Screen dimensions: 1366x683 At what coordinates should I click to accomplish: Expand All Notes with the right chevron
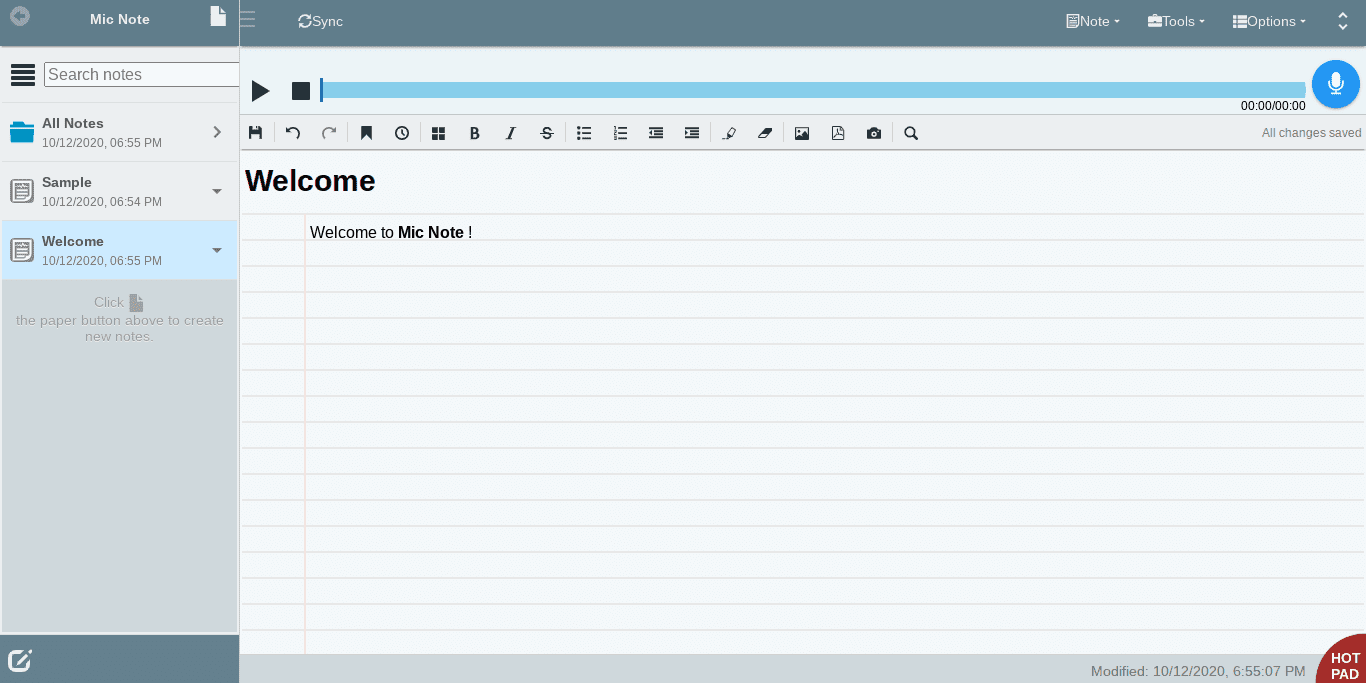point(217,132)
